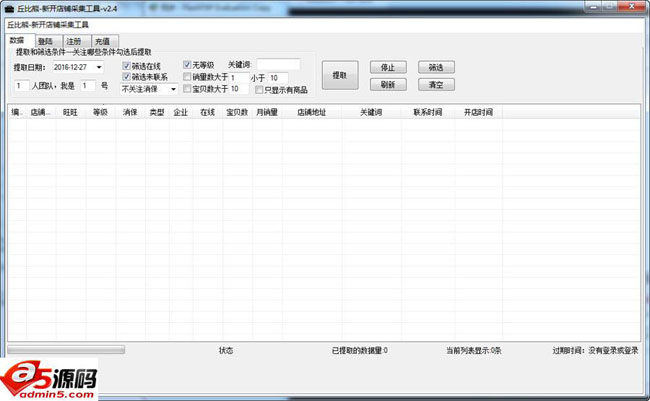Enable 只显示有商品 checkbox

pos(258,89)
